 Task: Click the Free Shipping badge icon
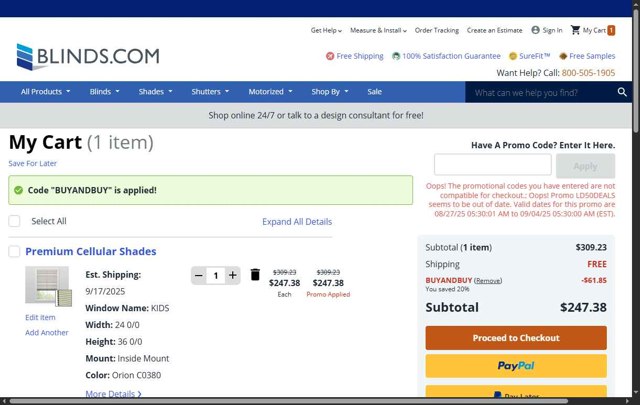[330, 56]
